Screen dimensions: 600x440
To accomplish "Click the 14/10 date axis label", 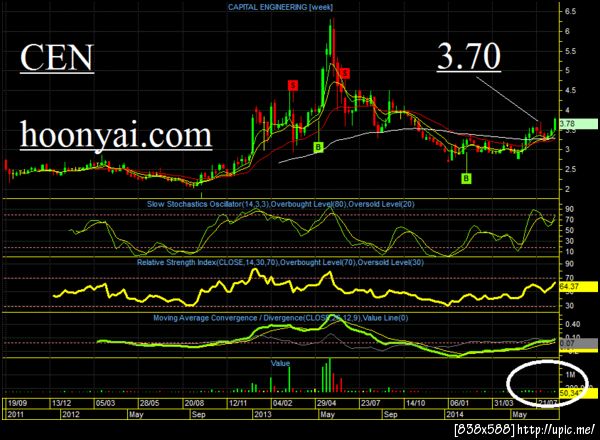I will pyautogui.click(x=416, y=403).
